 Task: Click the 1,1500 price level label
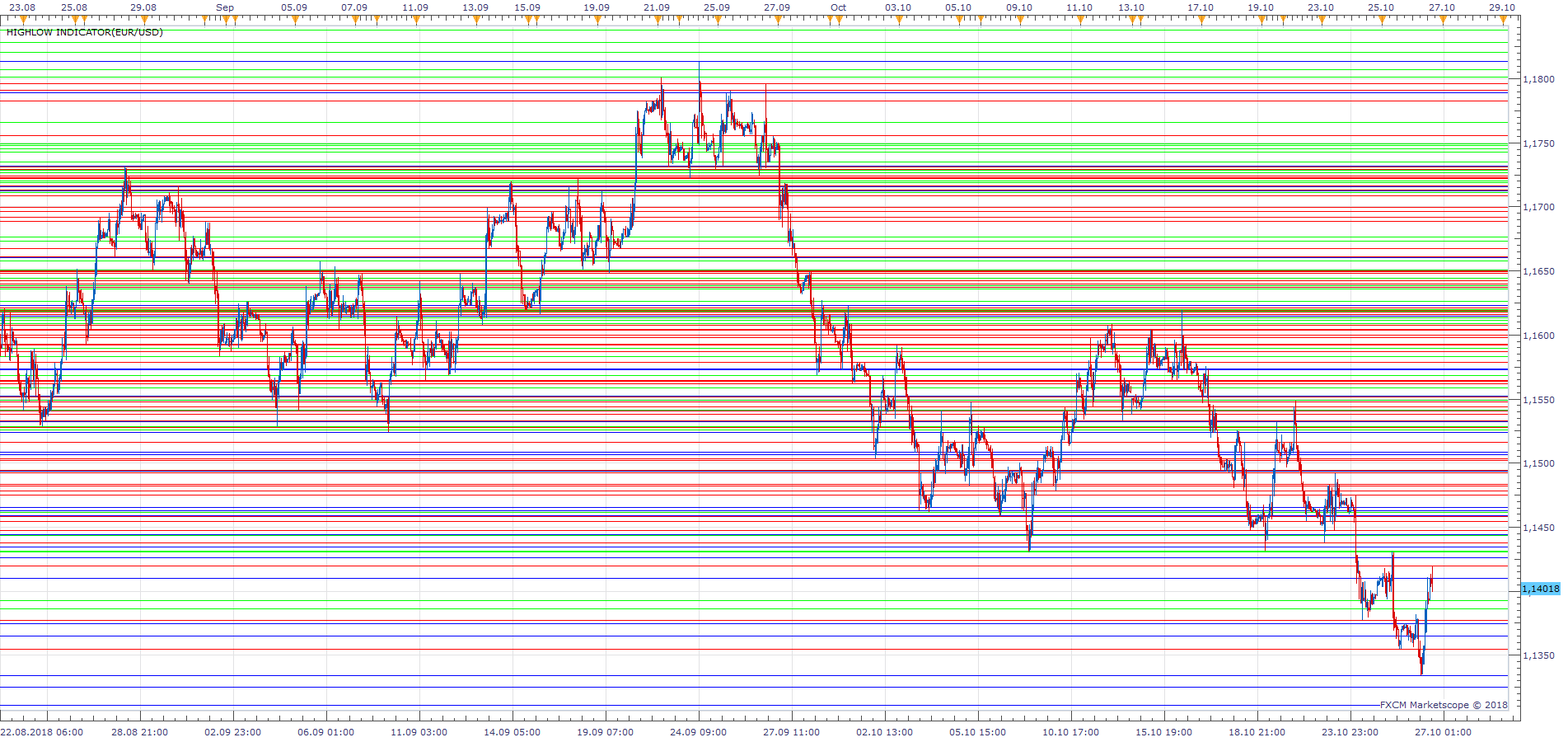(1539, 463)
